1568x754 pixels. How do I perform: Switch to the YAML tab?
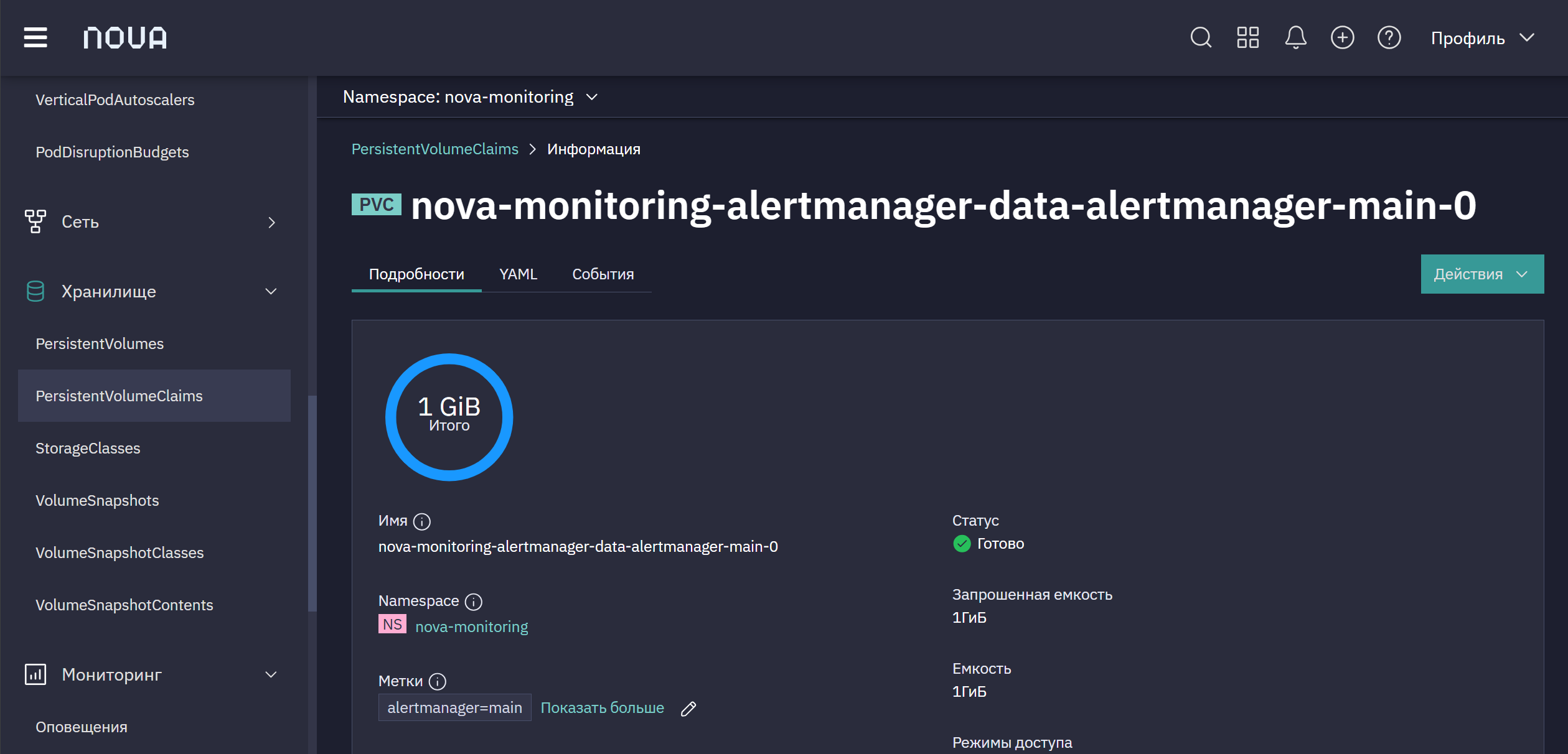click(518, 274)
